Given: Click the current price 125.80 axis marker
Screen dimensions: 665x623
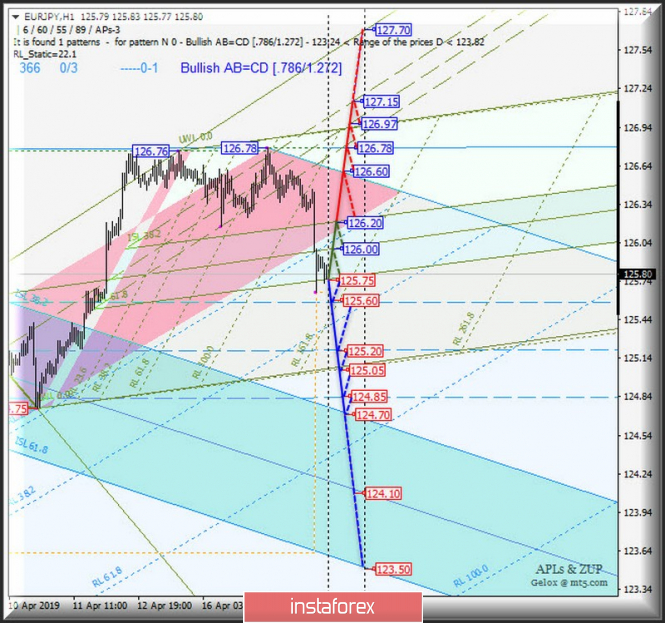Looking at the screenshot, I should 637,274.
